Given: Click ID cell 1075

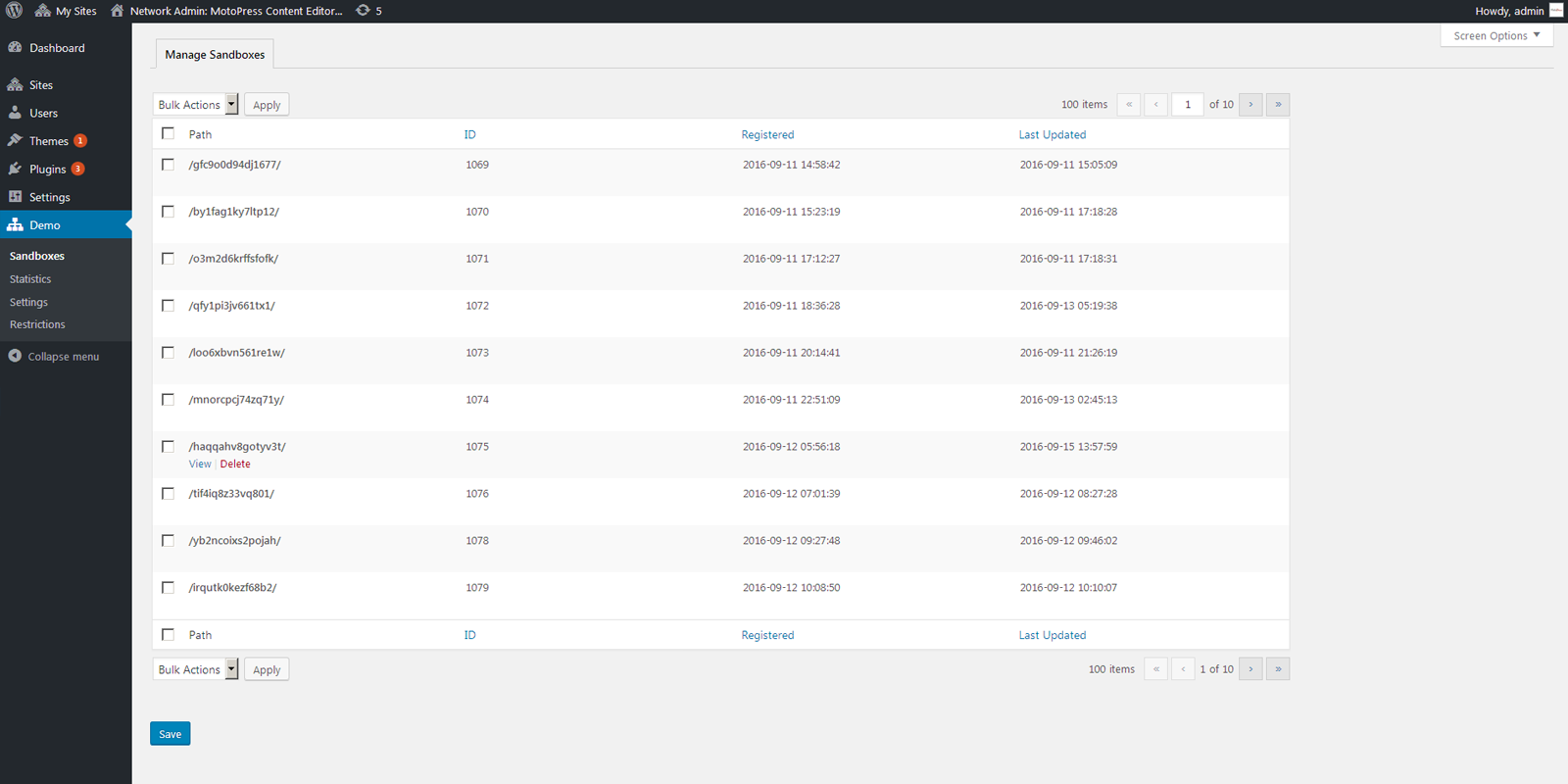Looking at the screenshot, I should click(477, 447).
